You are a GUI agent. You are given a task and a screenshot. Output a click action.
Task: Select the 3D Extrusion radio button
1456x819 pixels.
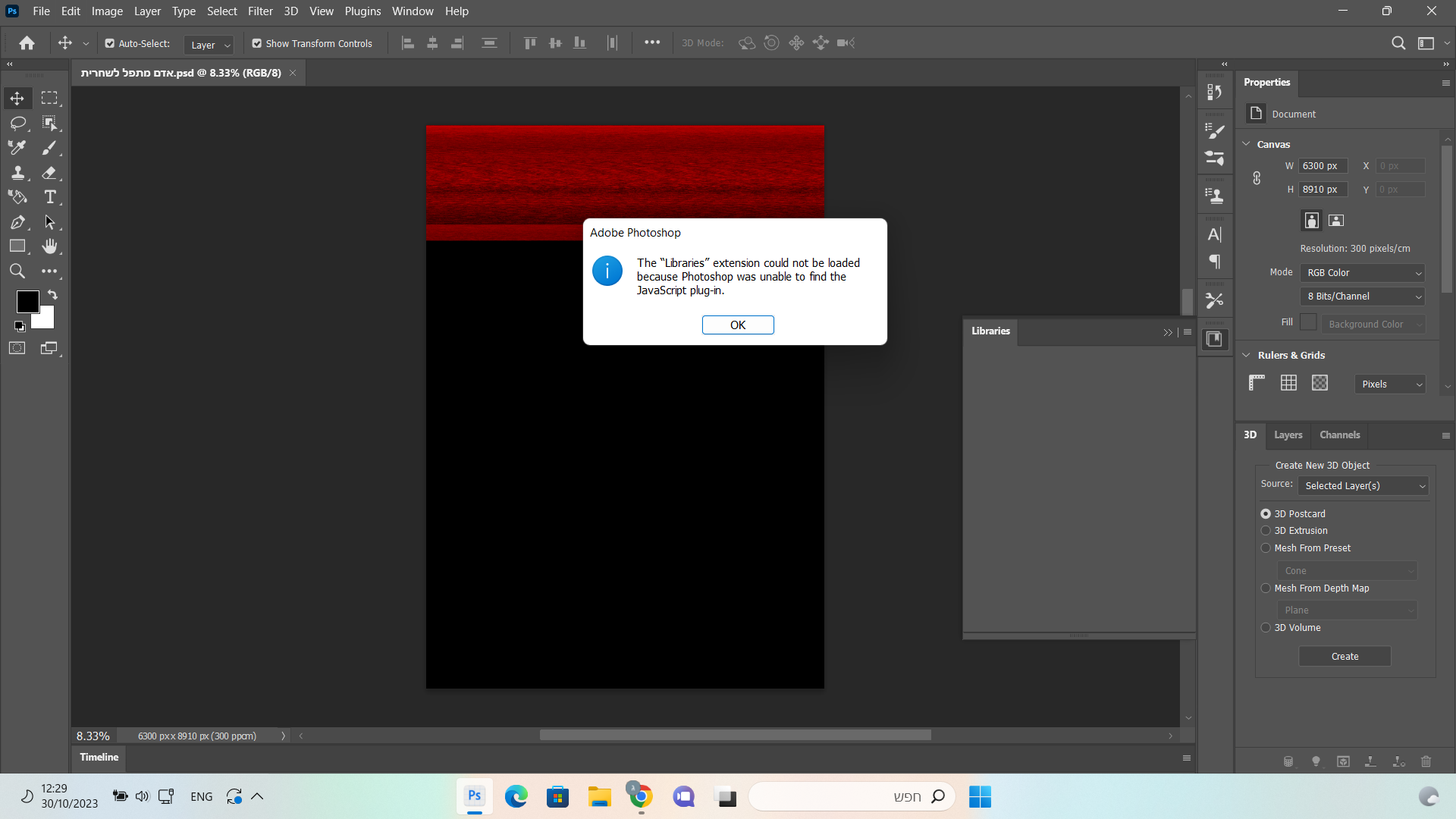[x=1266, y=531]
